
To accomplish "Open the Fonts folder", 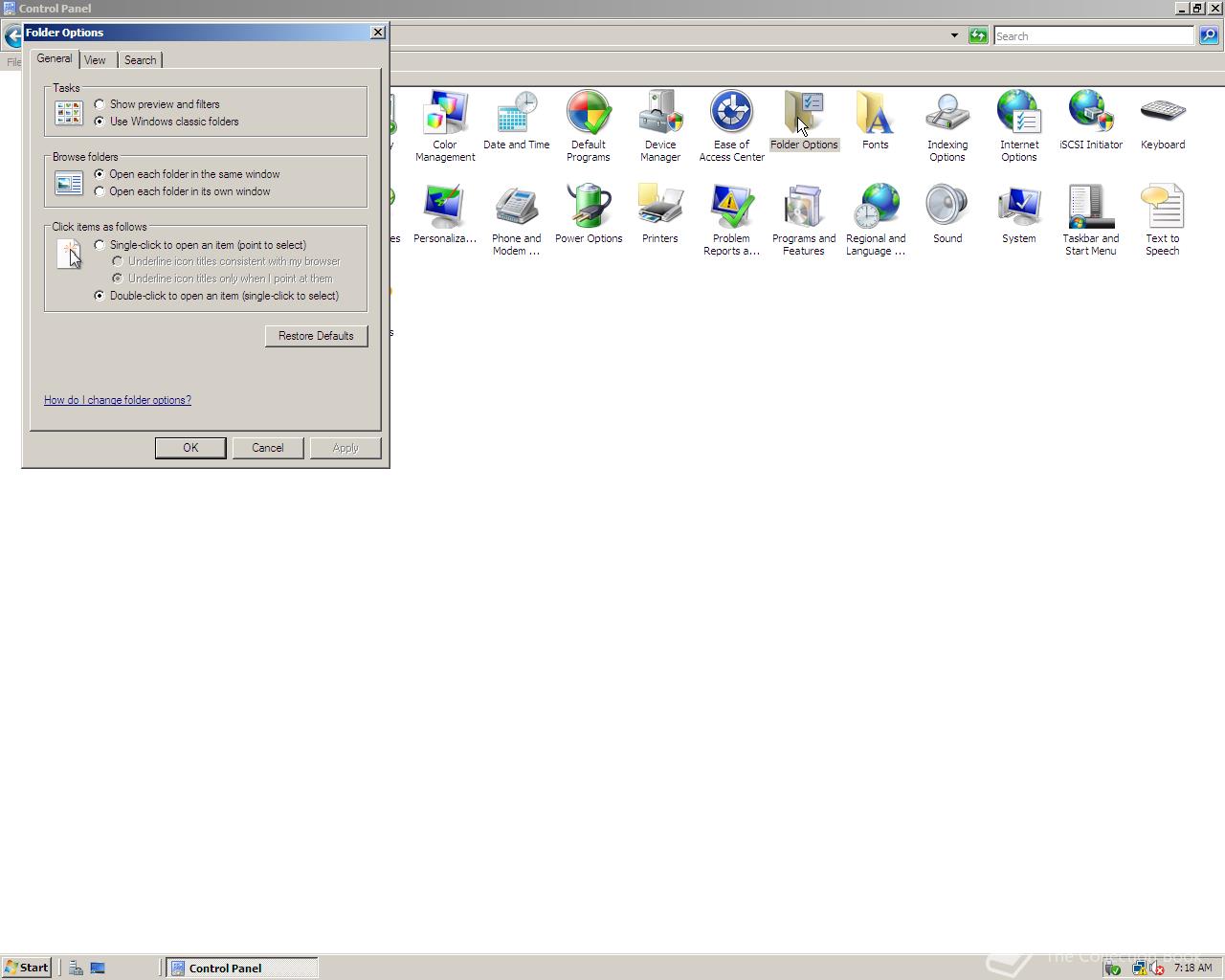I will click(876, 121).
